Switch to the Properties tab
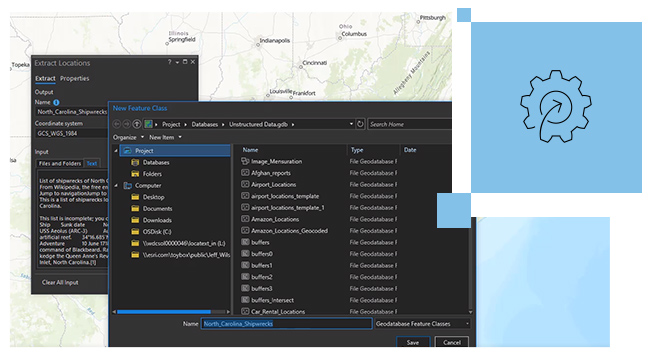The height and width of the screenshot is (361, 664). 75,78
